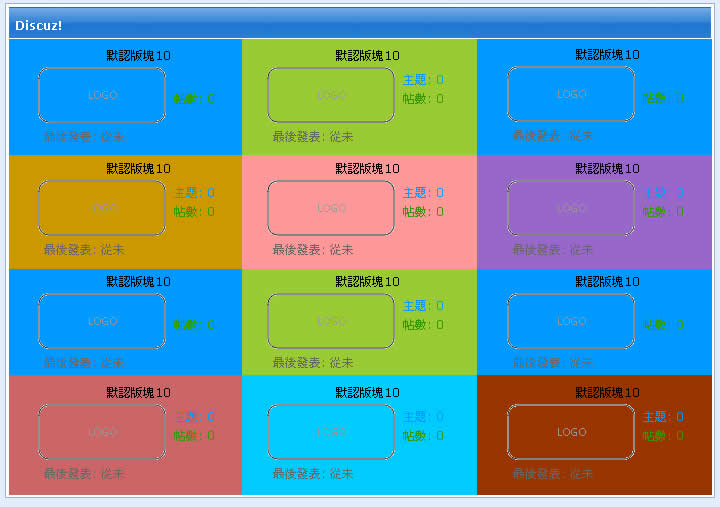Image resolution: width=720 pixels, height=507 pixels.
Task: Click the LOGO image in the pink forum cell
Action: [x=331, y=208]
